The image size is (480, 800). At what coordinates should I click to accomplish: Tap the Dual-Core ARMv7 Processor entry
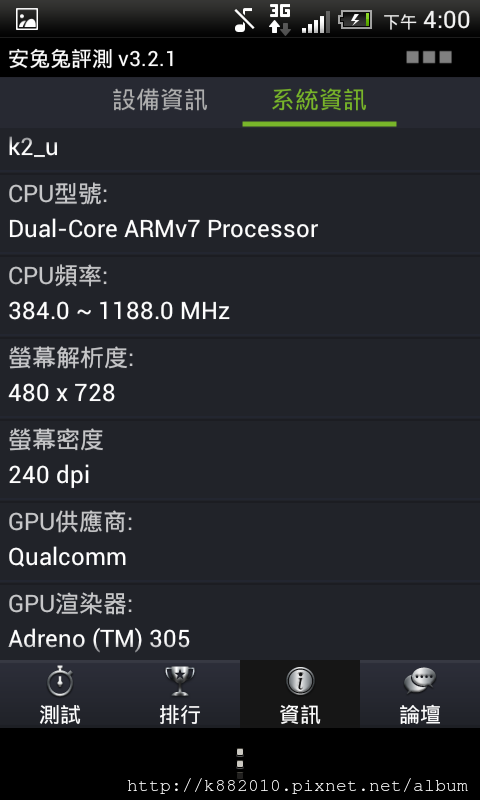coord(240,214)
